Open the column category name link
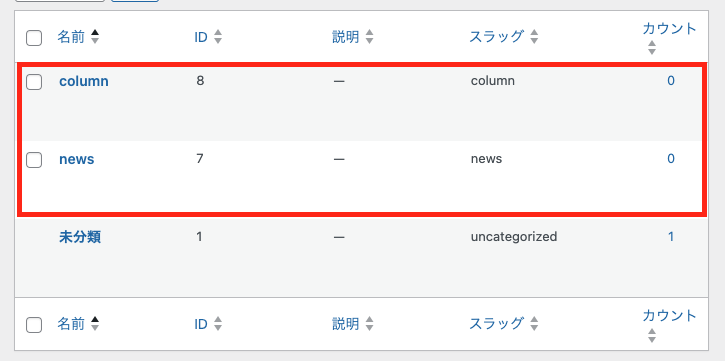Image resolution: width=725 pixels, height=361 pixels. pyautogui.click(x=84, y=81)
